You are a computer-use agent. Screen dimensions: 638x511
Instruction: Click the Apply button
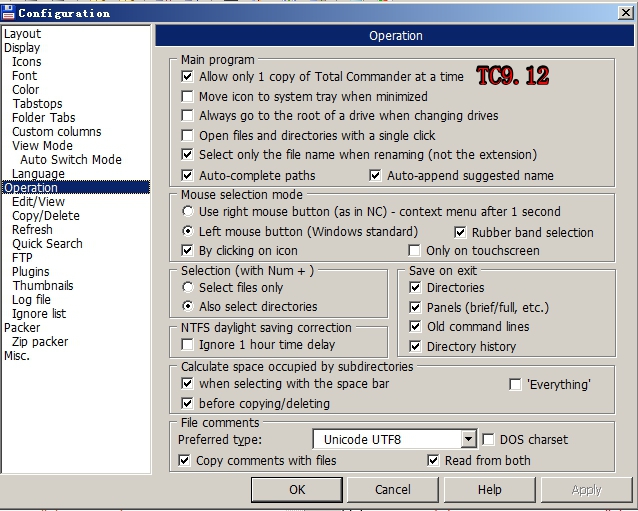point(586,489)
